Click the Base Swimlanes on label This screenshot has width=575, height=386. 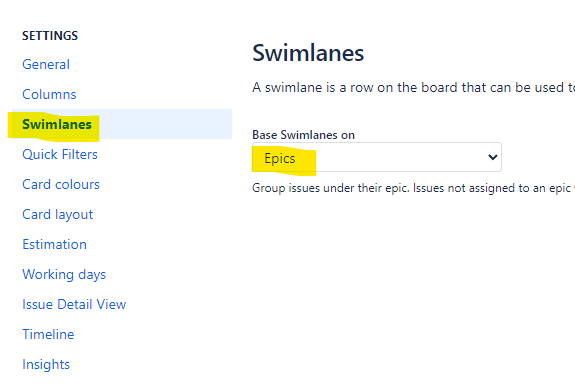(303, 135)
